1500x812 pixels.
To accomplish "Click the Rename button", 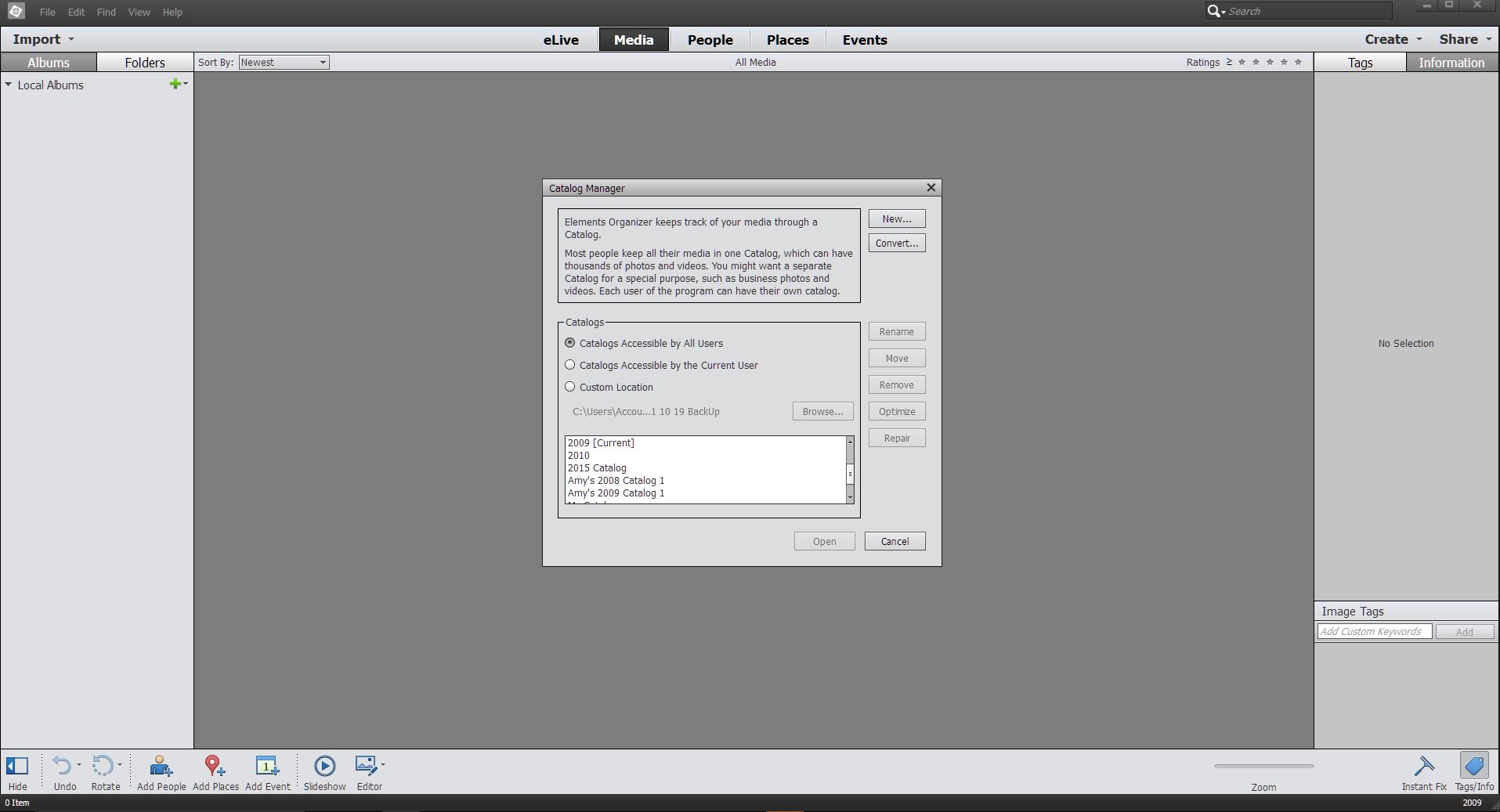I will (x=896, y=331).
